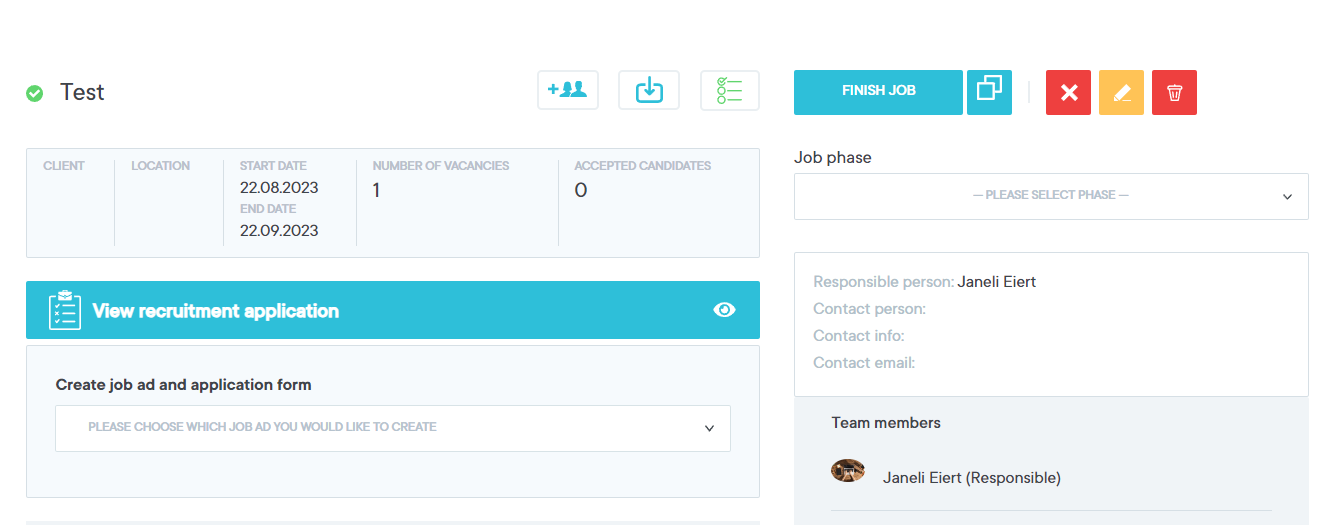
Task: Click the yellow edit pencil button
Action: click(x=1121, y=93)
